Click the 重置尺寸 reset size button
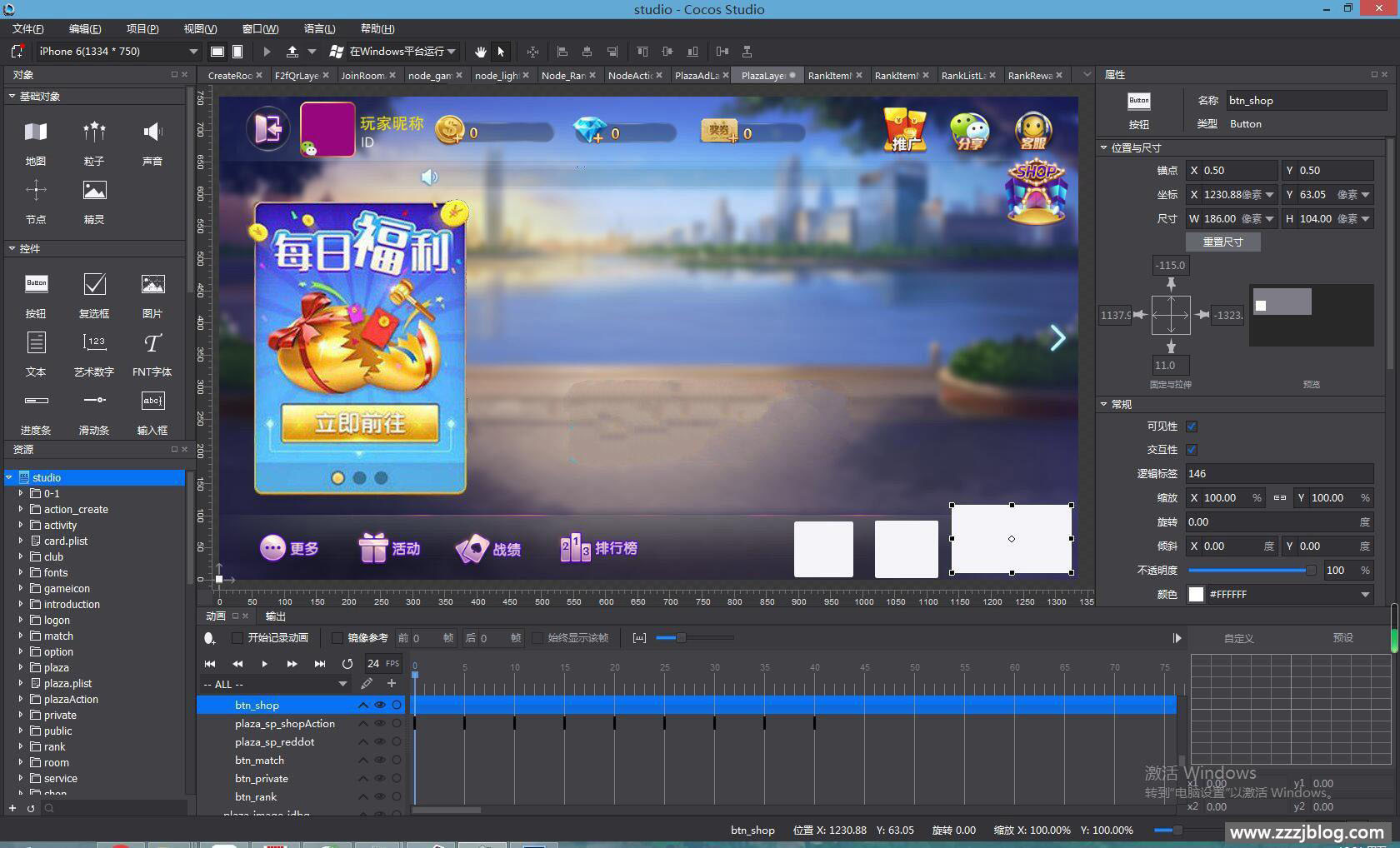Image resolution: width=1400 pixels, height=848 pixels. coord(1222,242)
